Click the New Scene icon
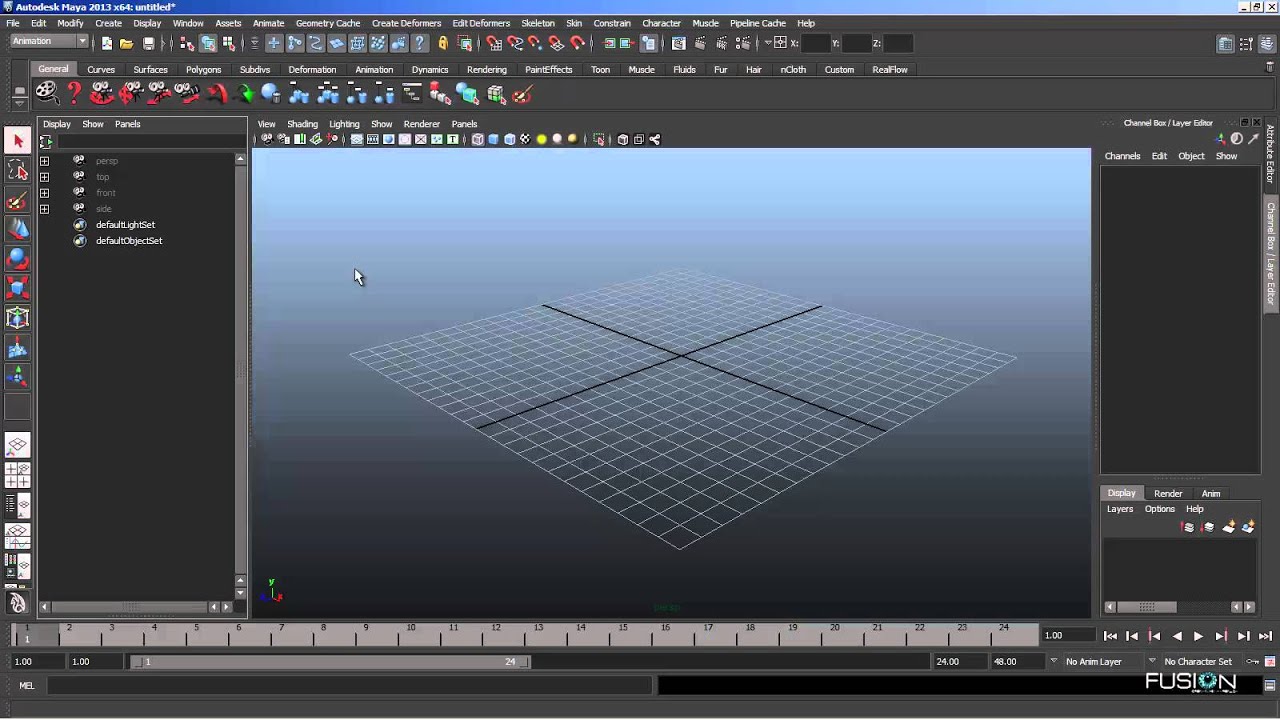The height and width of the screenshot is (720, 1280). [107, 43]
